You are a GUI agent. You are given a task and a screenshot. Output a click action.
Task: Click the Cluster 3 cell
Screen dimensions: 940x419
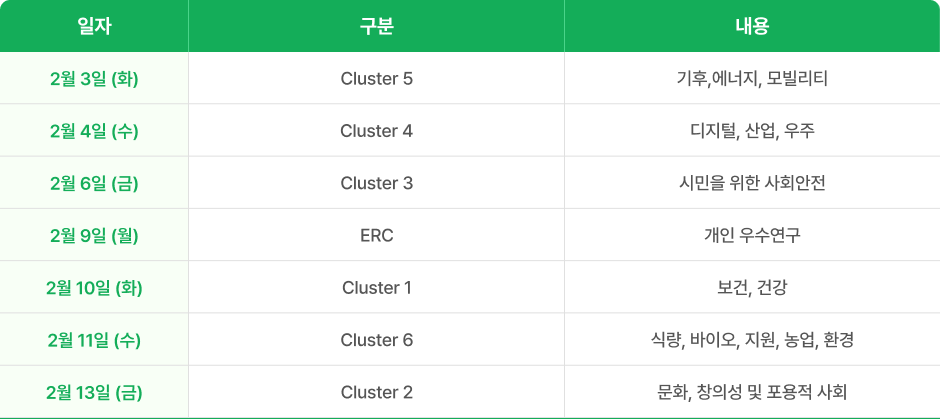(x=376, y=183)
